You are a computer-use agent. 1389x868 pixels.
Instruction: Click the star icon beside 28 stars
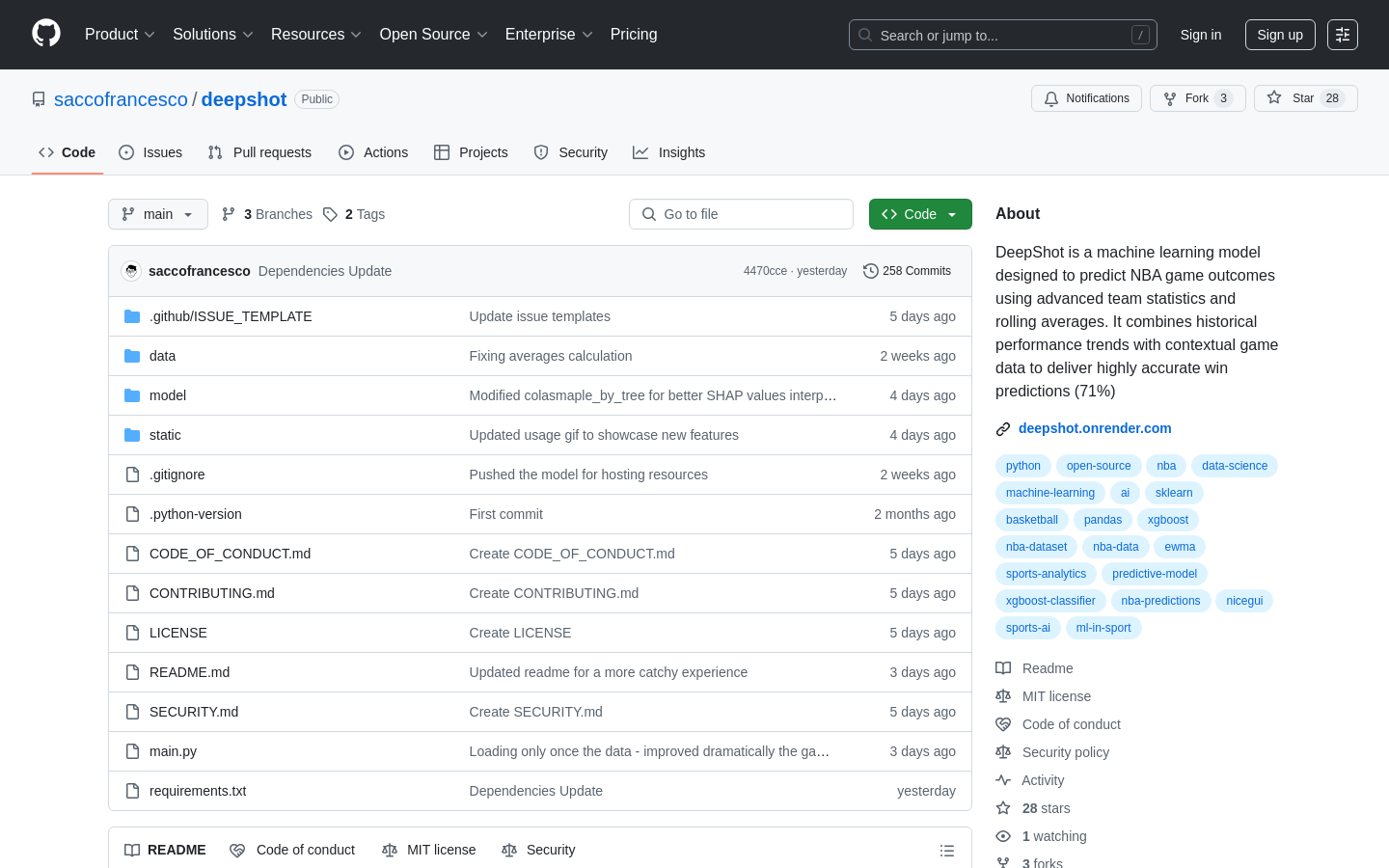click(x=1003, y=808)
